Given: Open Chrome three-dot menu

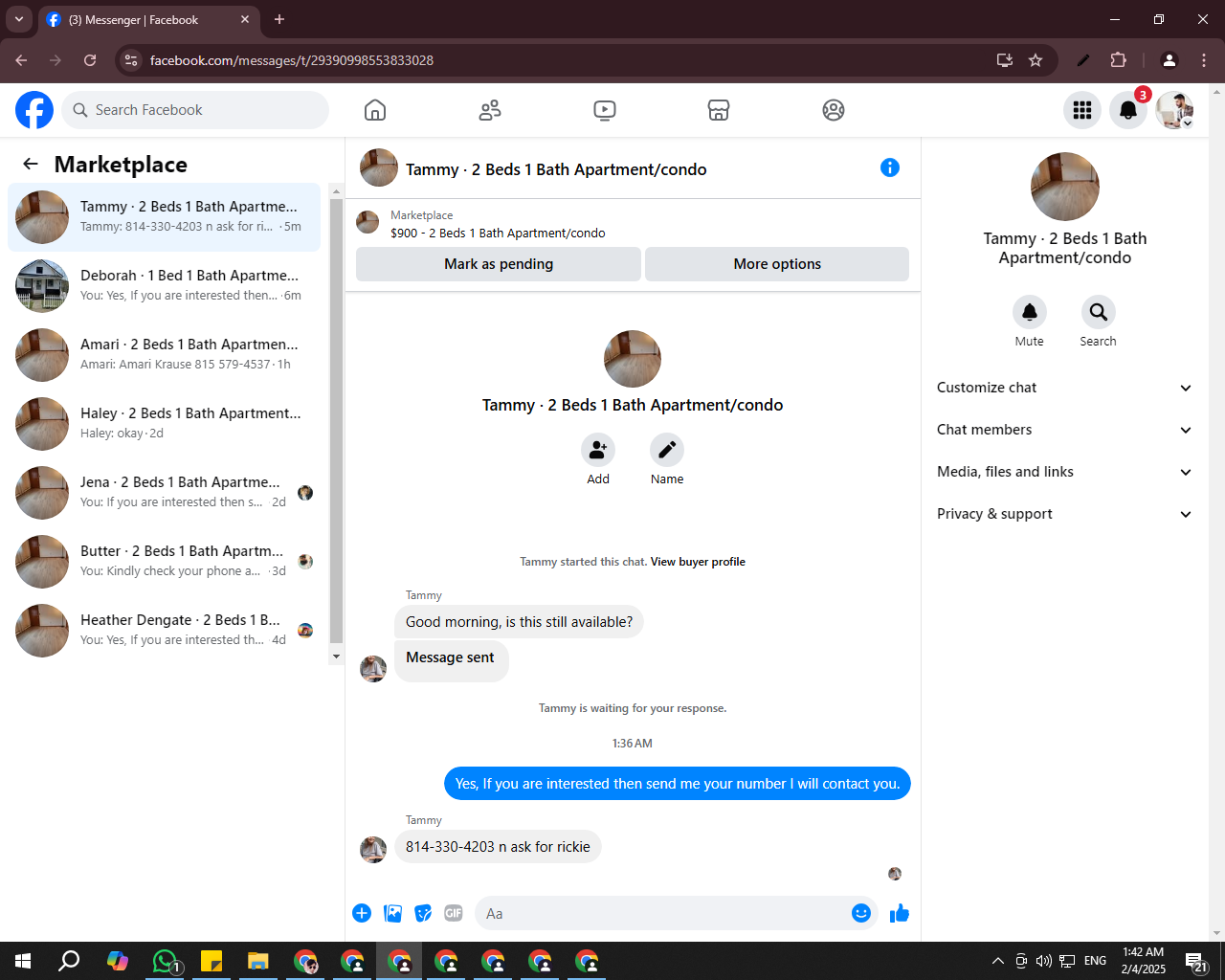Looking at the screenshot, I should (x=1204, y=60).
